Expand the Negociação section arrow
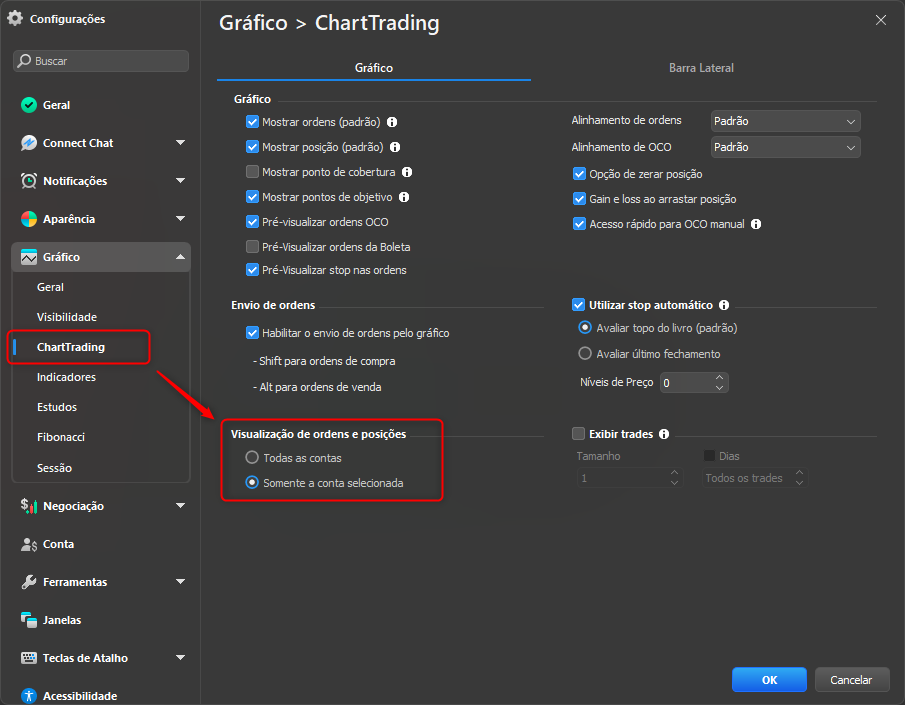Image resolution: width=905 pixels, height=705 pixels. click(x=181, y=506)
